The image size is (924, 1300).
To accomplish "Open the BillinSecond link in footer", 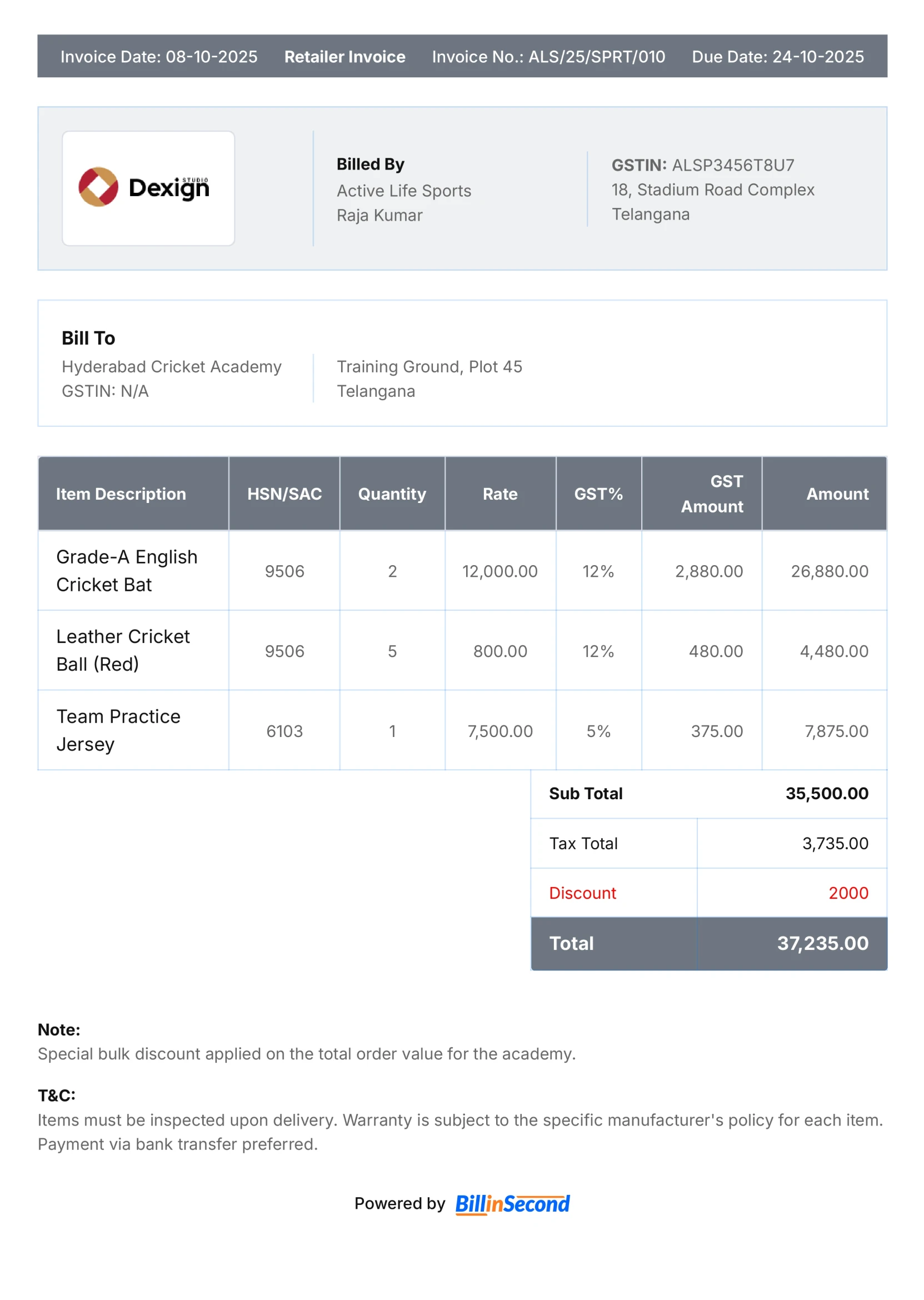I will [512, 1204].
